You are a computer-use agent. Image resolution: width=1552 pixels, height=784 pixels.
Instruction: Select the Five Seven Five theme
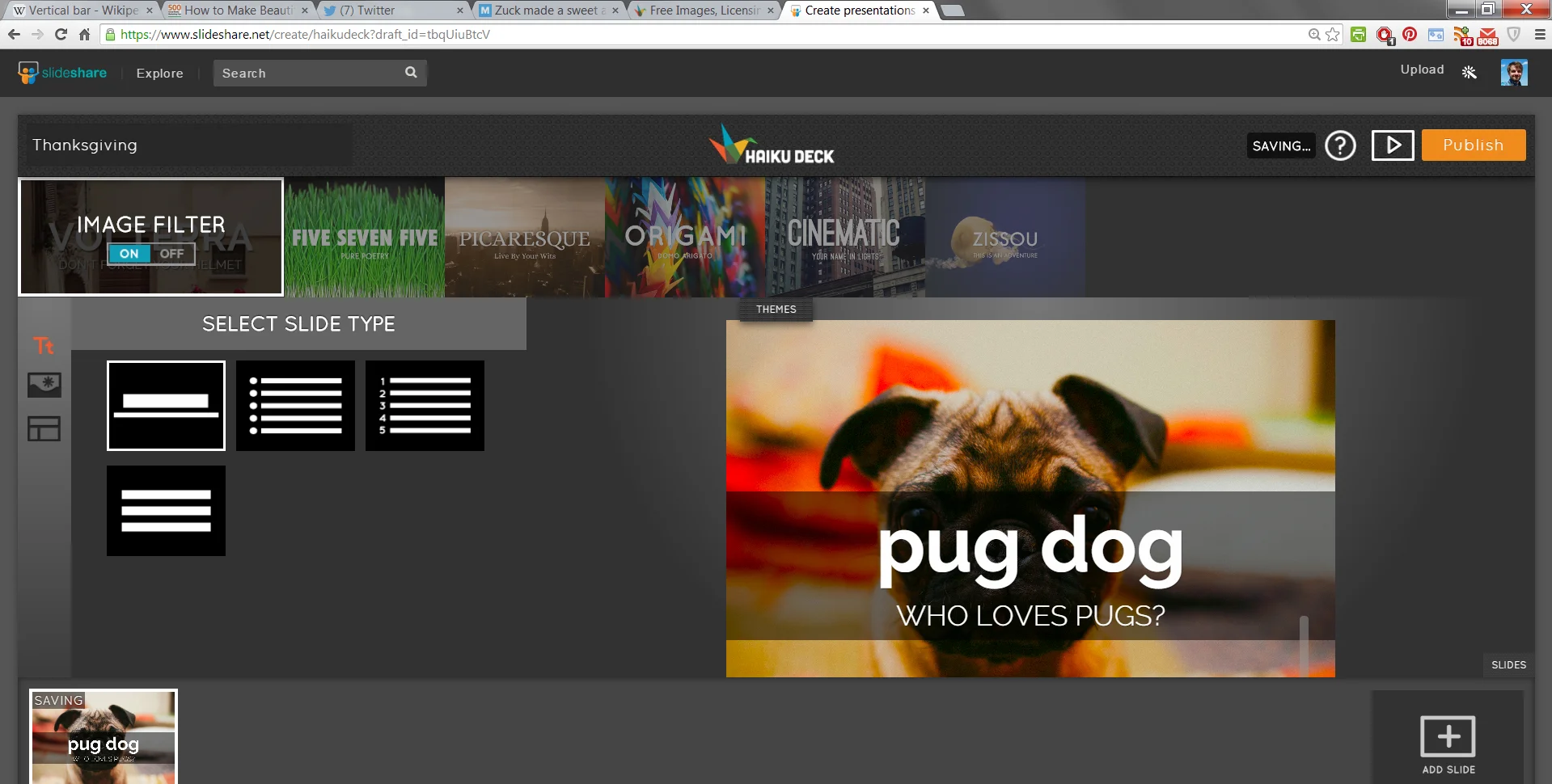pos(365,238)
